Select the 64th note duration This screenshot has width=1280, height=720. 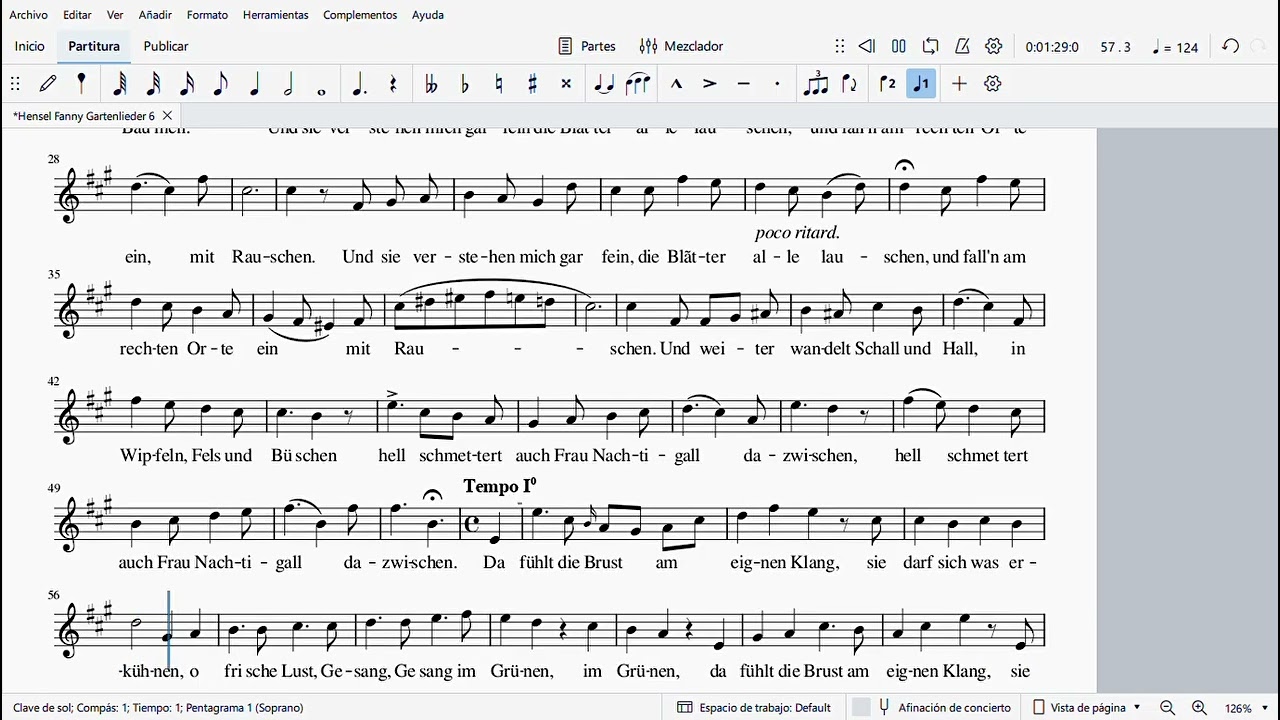(120, 84)
